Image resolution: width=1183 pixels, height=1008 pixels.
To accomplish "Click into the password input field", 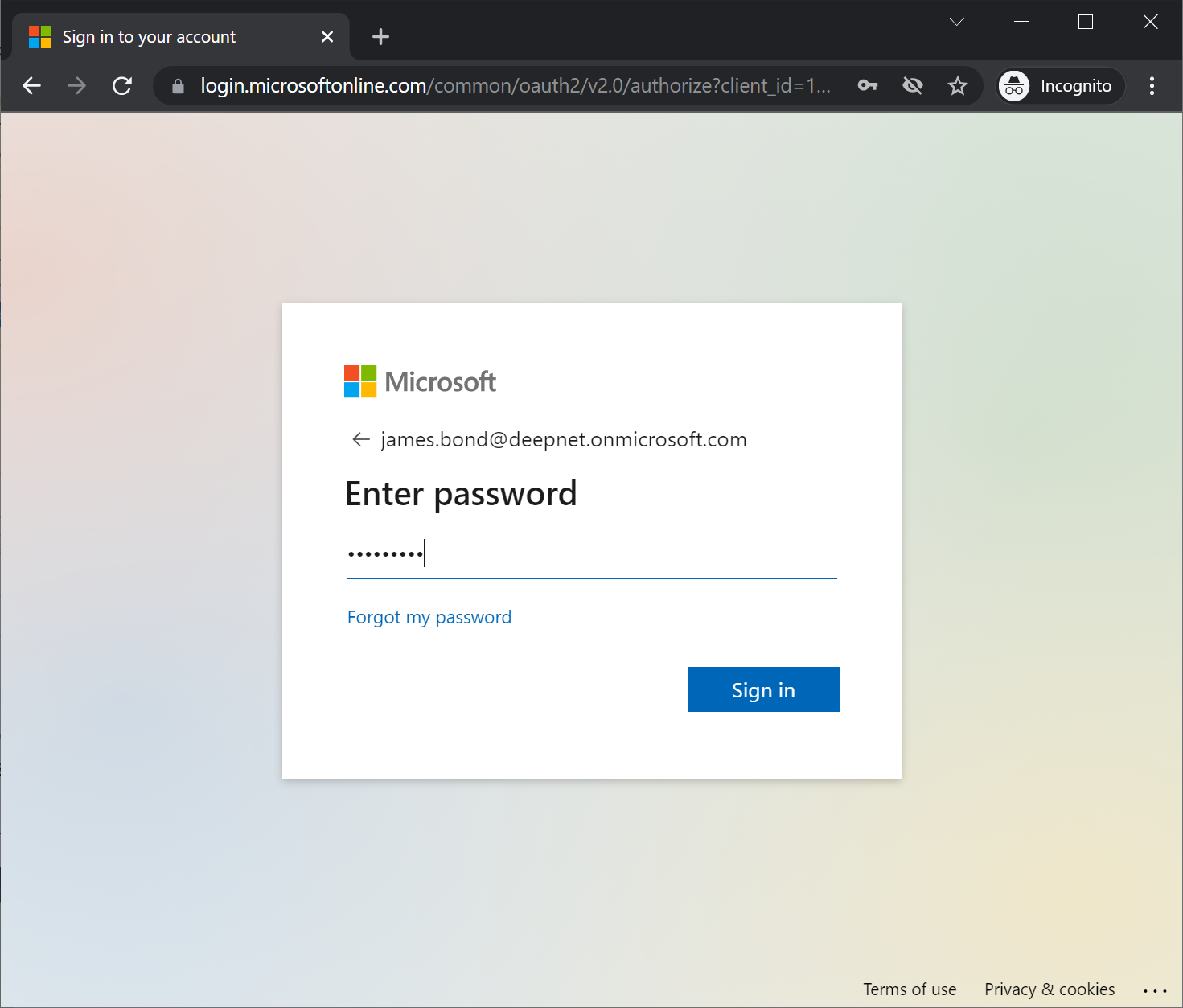I will 591,554.
